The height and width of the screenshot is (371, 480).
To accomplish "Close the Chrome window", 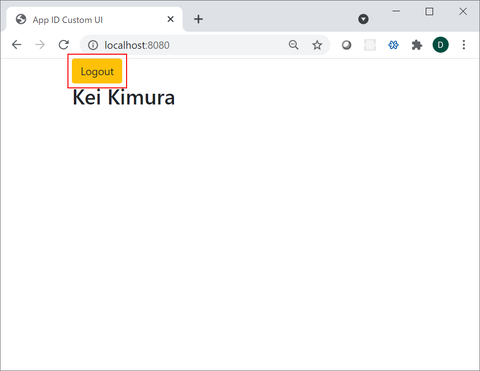I will click(x=463, y=11).
